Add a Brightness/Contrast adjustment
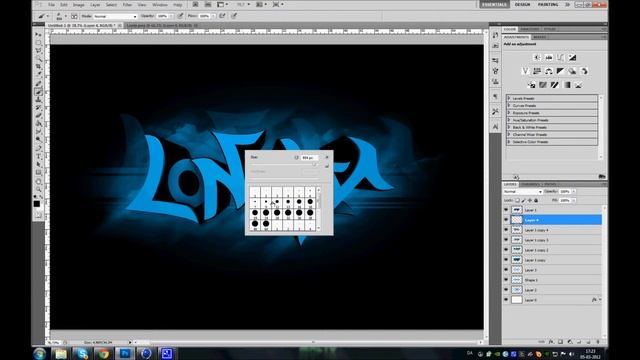Viewport: 640px width, 360px height. (x=537, y=58)
